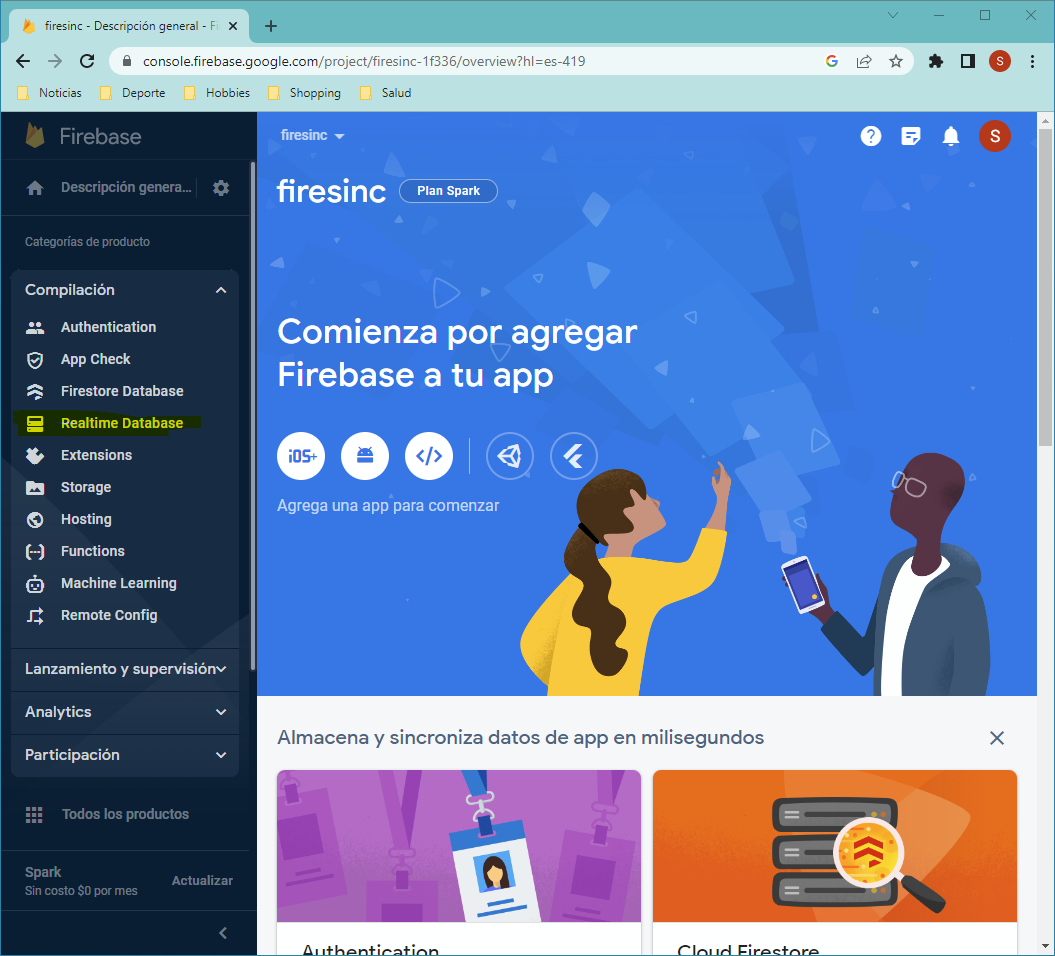Go back to the previous page
The width and height of the screenshot is (1055, 956).
coord(23,62)
